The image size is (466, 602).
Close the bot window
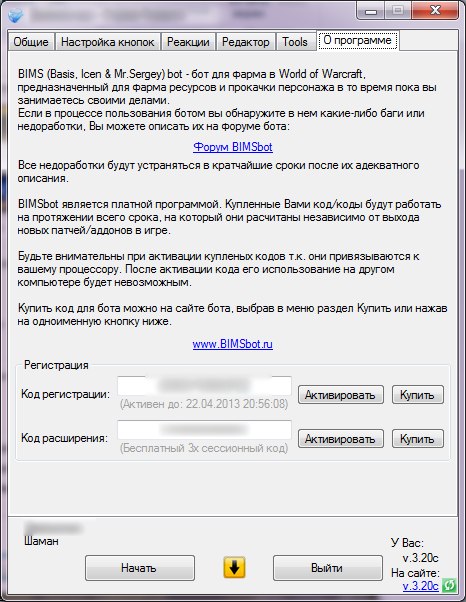click(x=435, y=10)
